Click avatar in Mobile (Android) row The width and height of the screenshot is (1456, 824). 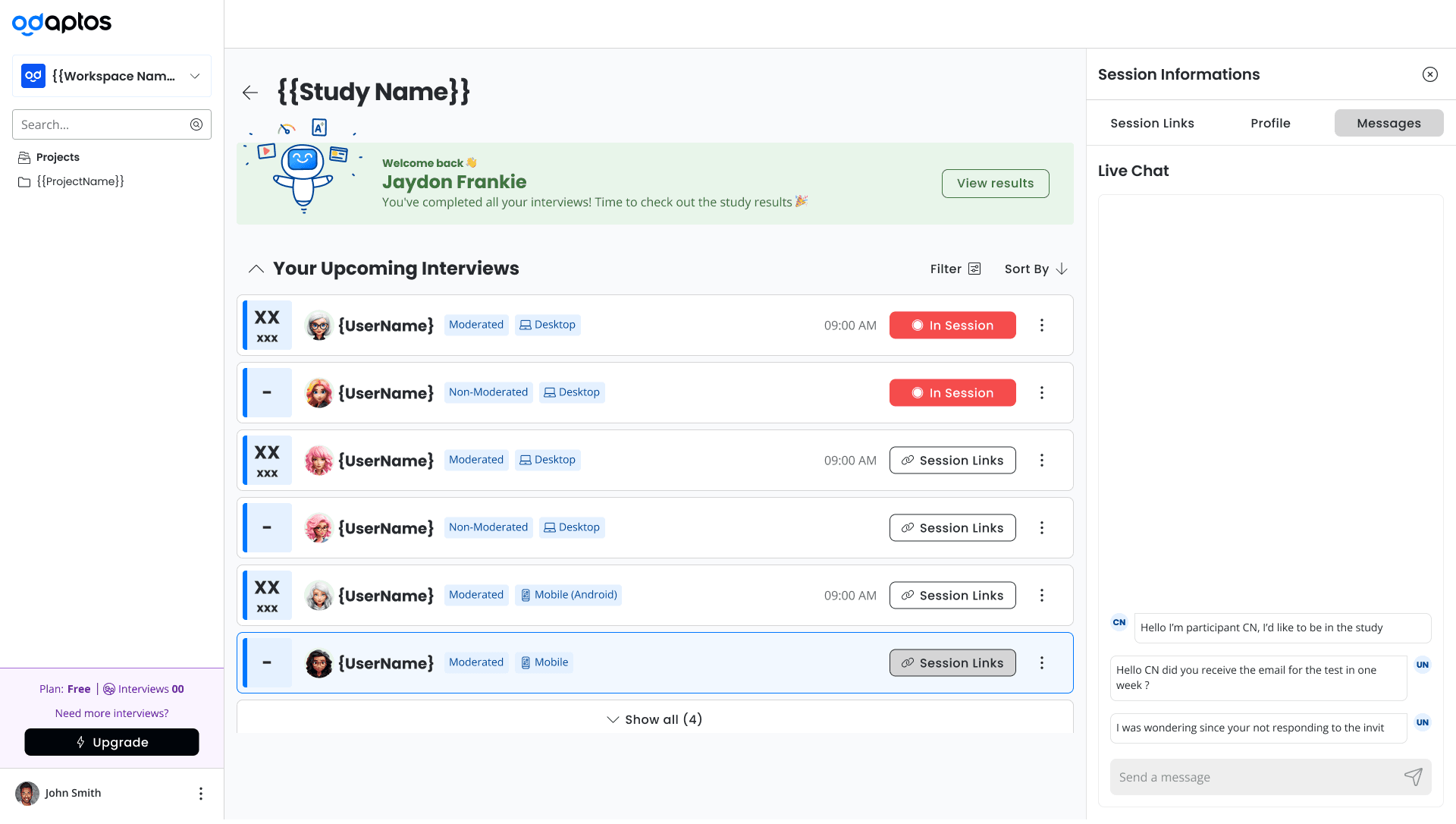pyautogui.click(x=319, y=596)
